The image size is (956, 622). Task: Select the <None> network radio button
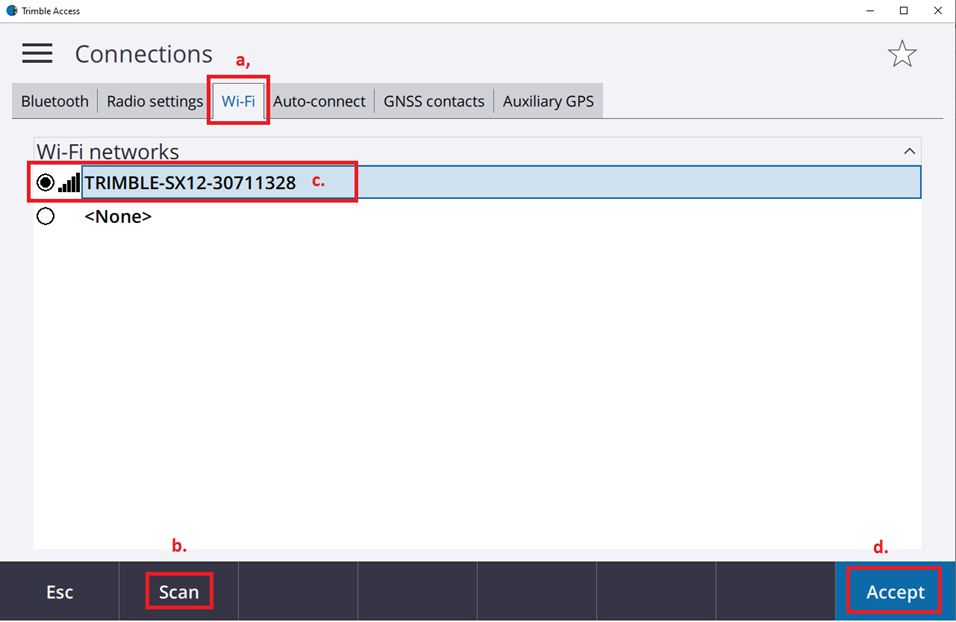click(x=45, y=216)
